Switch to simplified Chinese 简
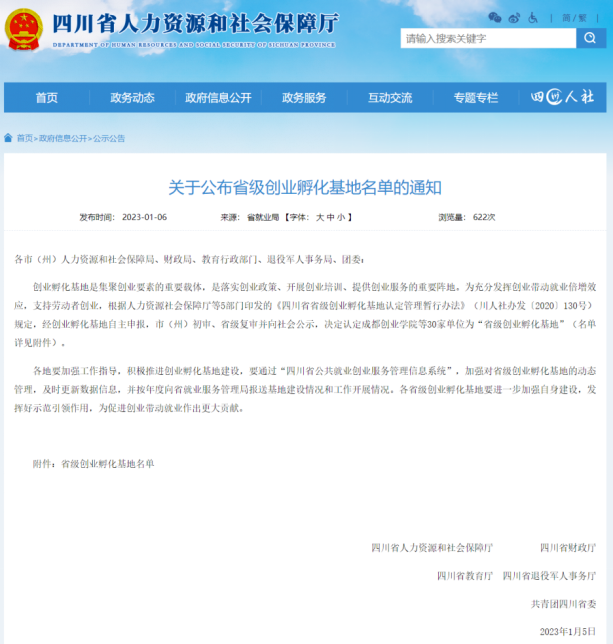The image size is (613, 644). 567,18
